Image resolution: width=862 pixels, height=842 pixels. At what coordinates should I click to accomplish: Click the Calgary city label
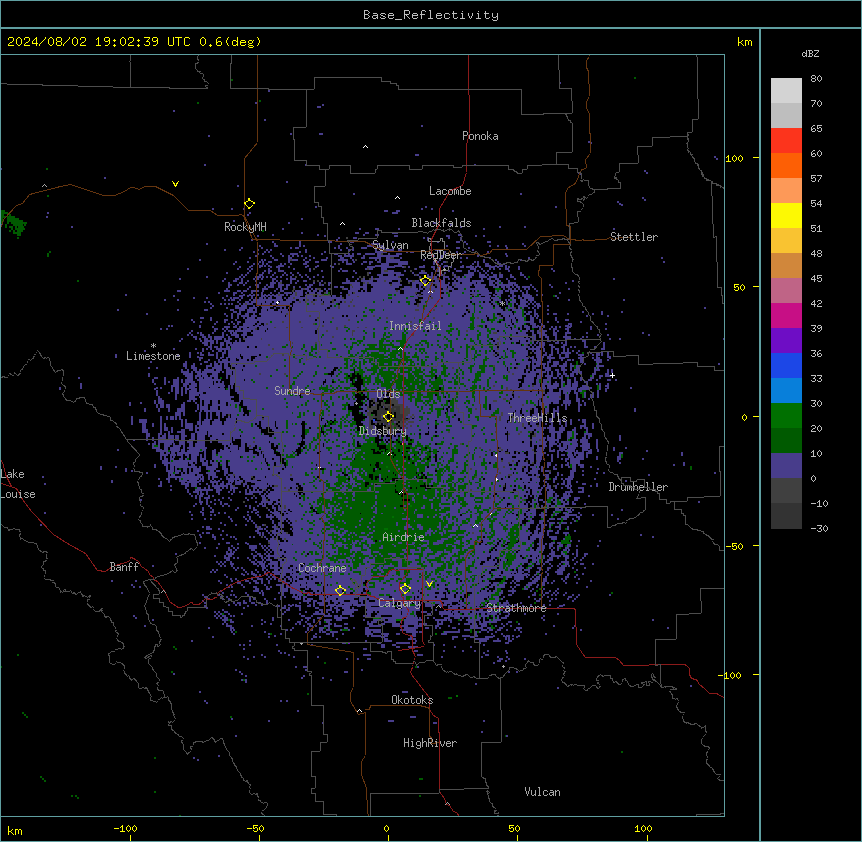400,603
